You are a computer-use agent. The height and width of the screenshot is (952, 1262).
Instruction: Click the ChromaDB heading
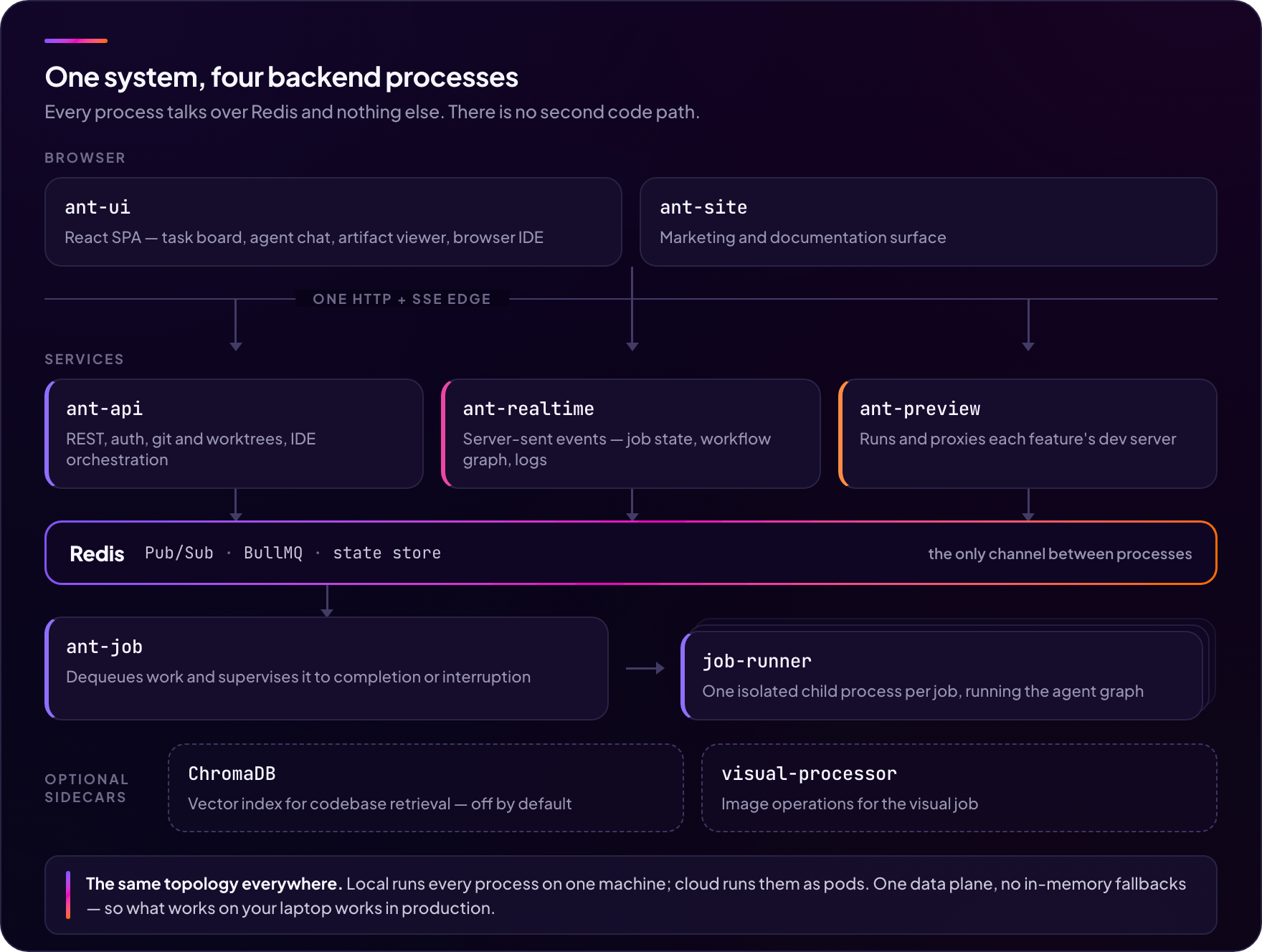pos(232,773)
